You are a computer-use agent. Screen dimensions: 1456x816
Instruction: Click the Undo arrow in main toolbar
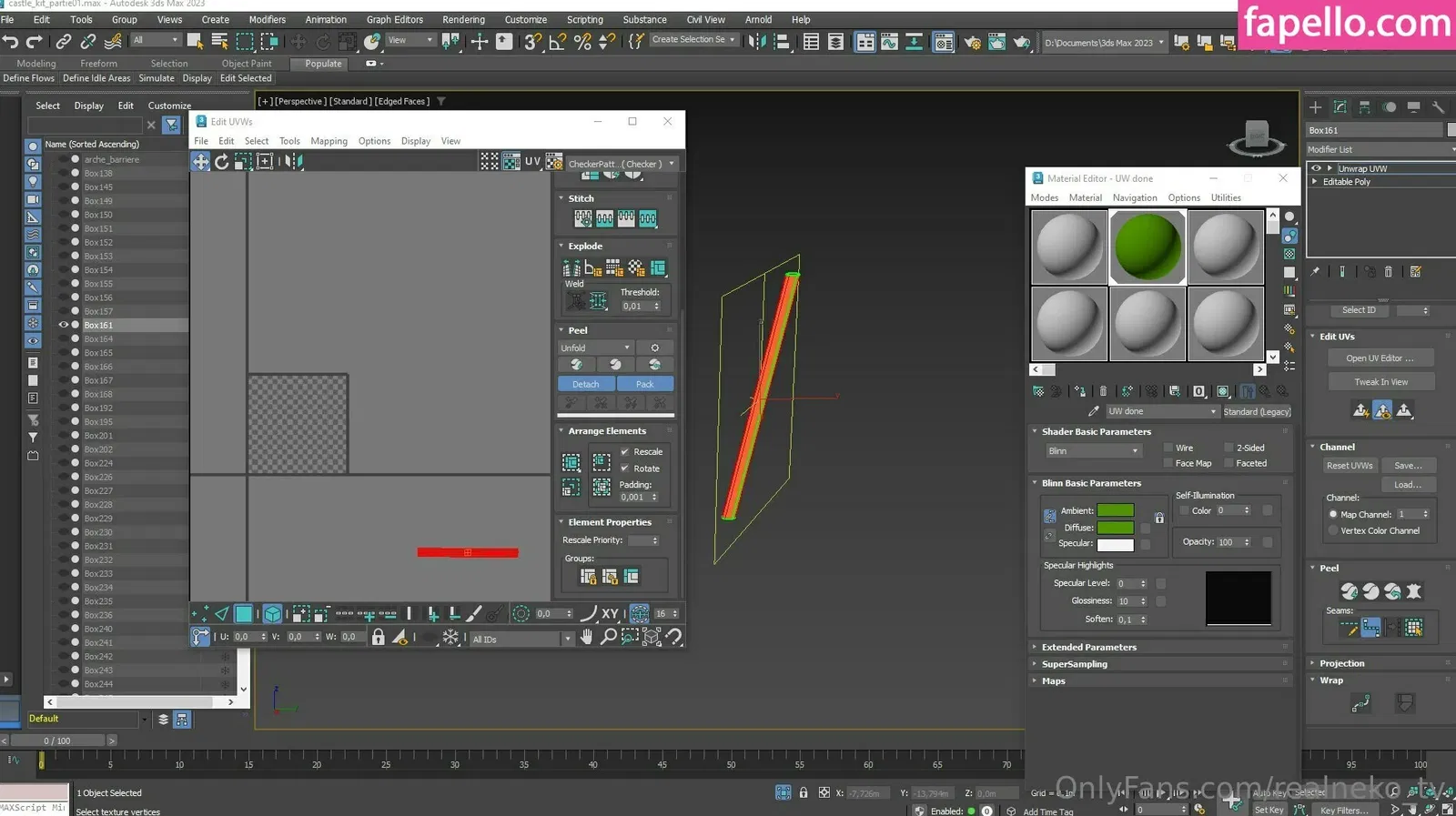tap(11, 41)
